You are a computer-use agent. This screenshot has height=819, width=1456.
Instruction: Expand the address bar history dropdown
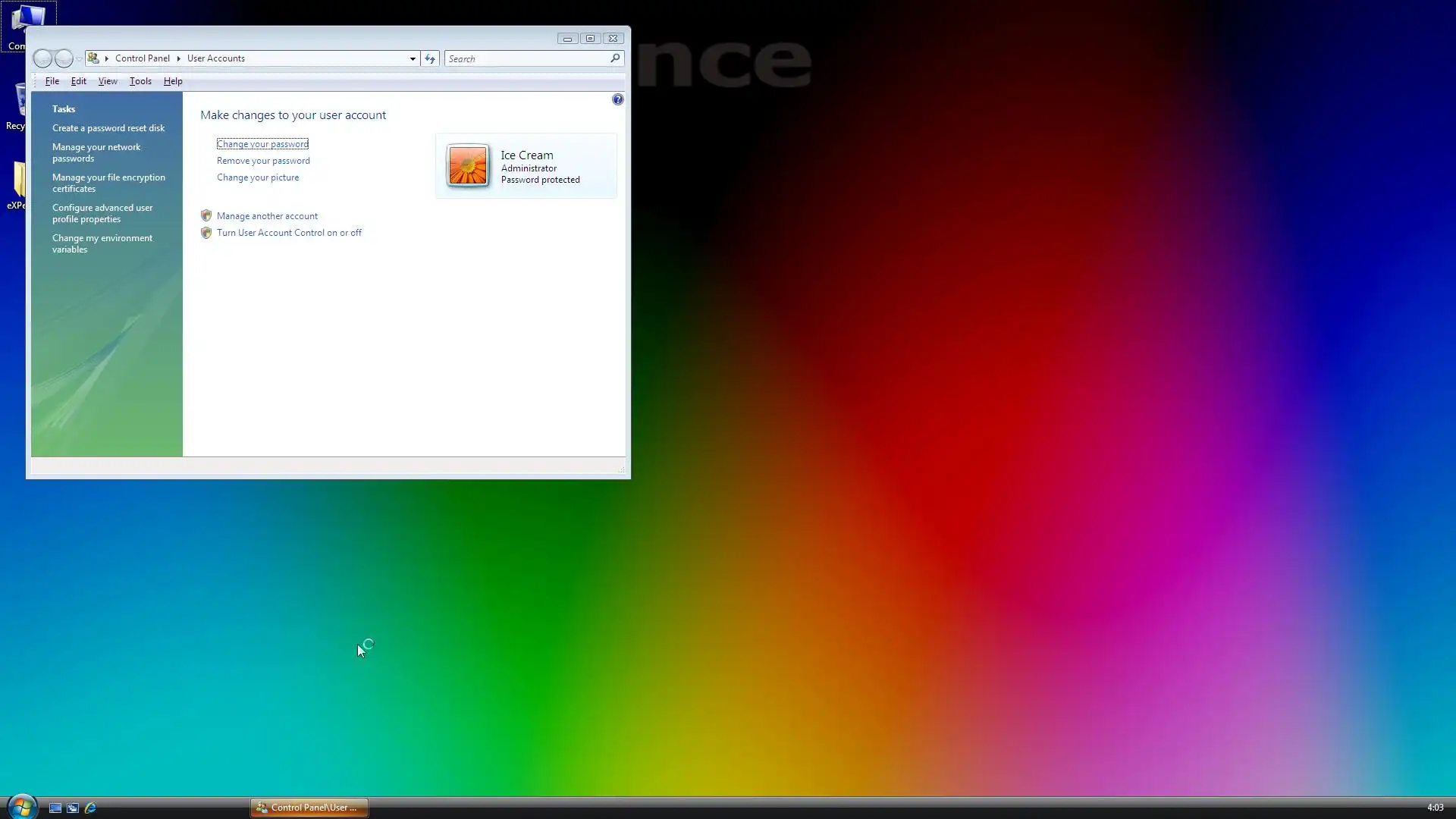tap(413, 58)
